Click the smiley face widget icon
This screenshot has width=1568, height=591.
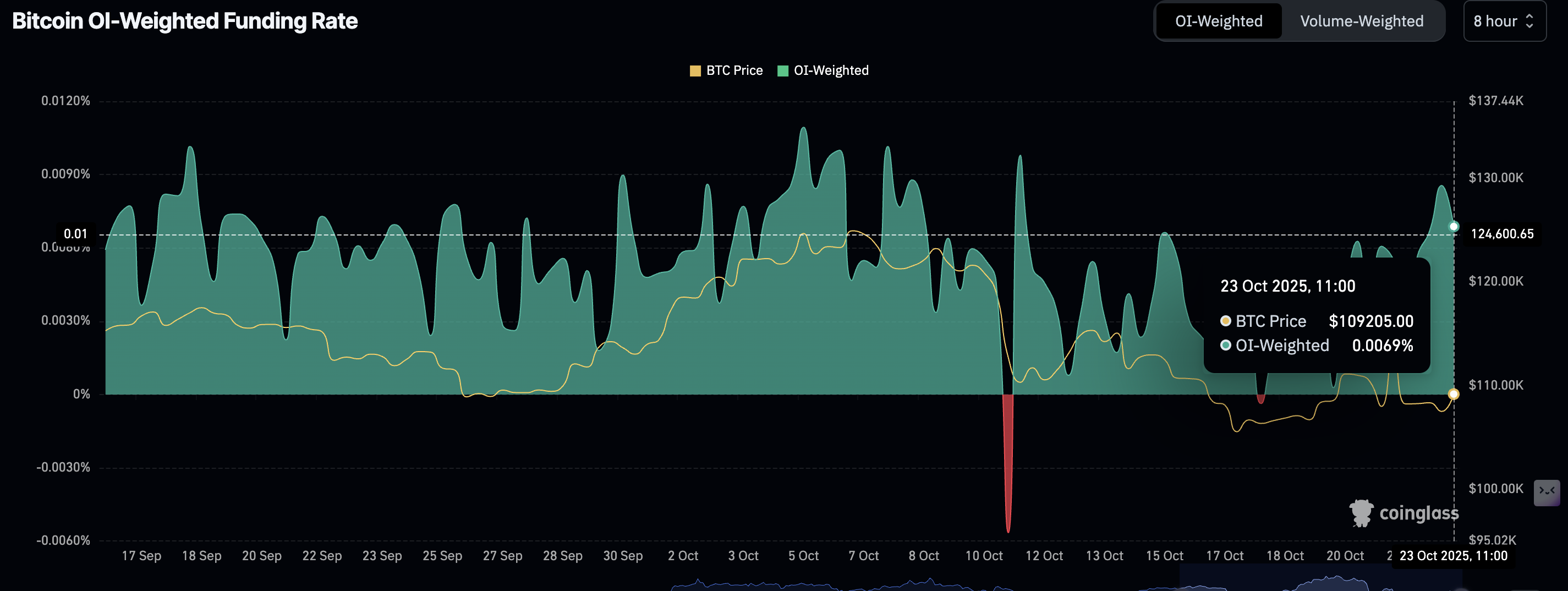point(1546,491)
